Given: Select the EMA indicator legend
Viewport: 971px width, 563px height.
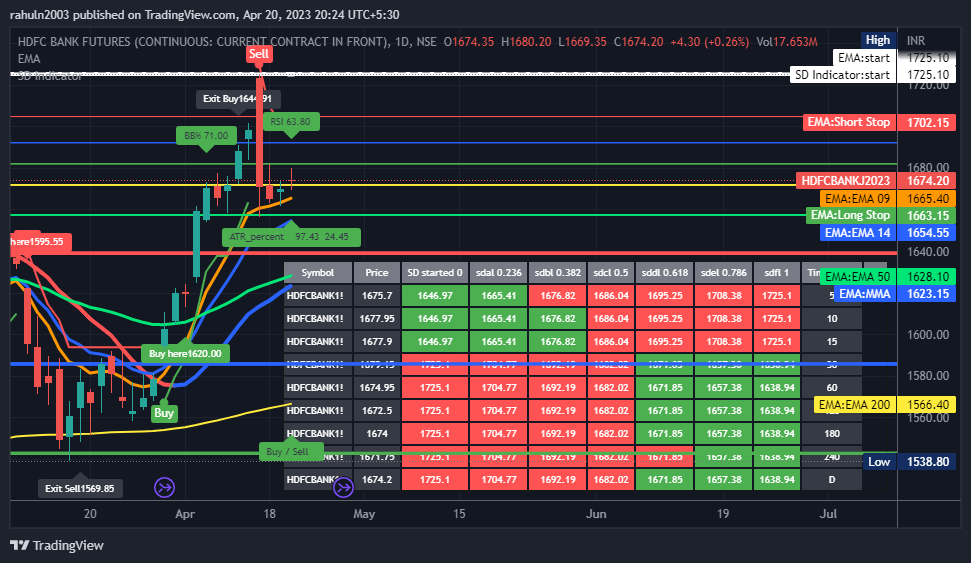Looking at the screenshot, I should coord(28,59).
